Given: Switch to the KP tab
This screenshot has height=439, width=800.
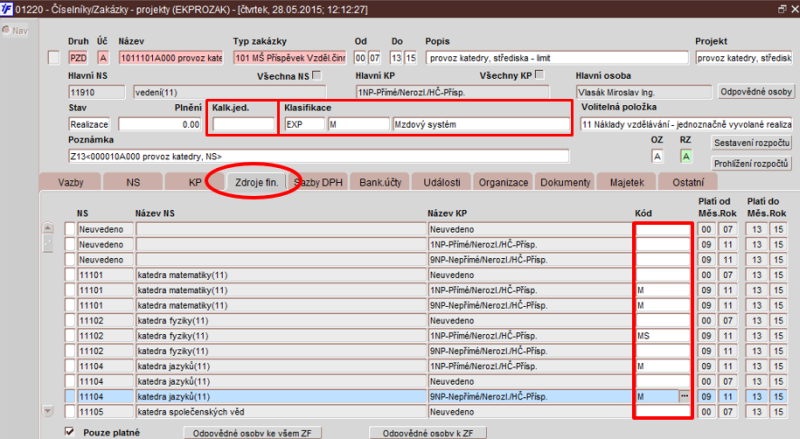Looking at the screenshot, I should click(195, 182).
